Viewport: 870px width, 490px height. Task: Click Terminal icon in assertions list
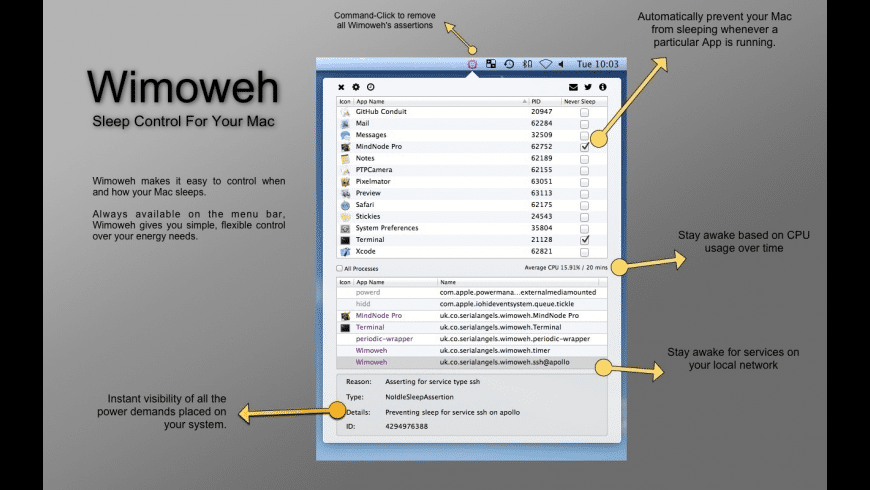pos(345,327)
